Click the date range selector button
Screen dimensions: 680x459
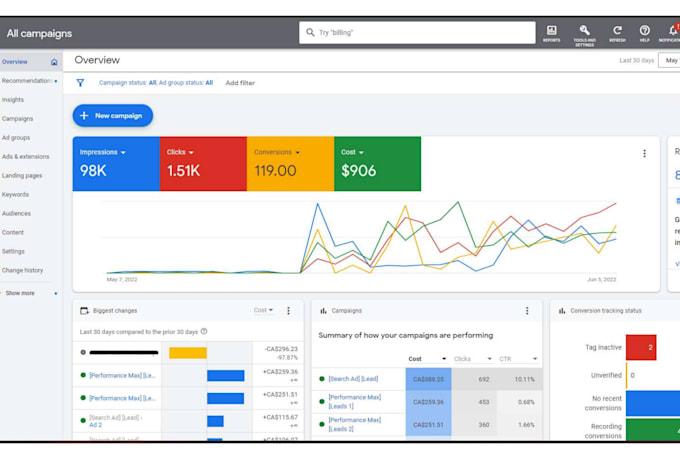(x=669, y=60)
